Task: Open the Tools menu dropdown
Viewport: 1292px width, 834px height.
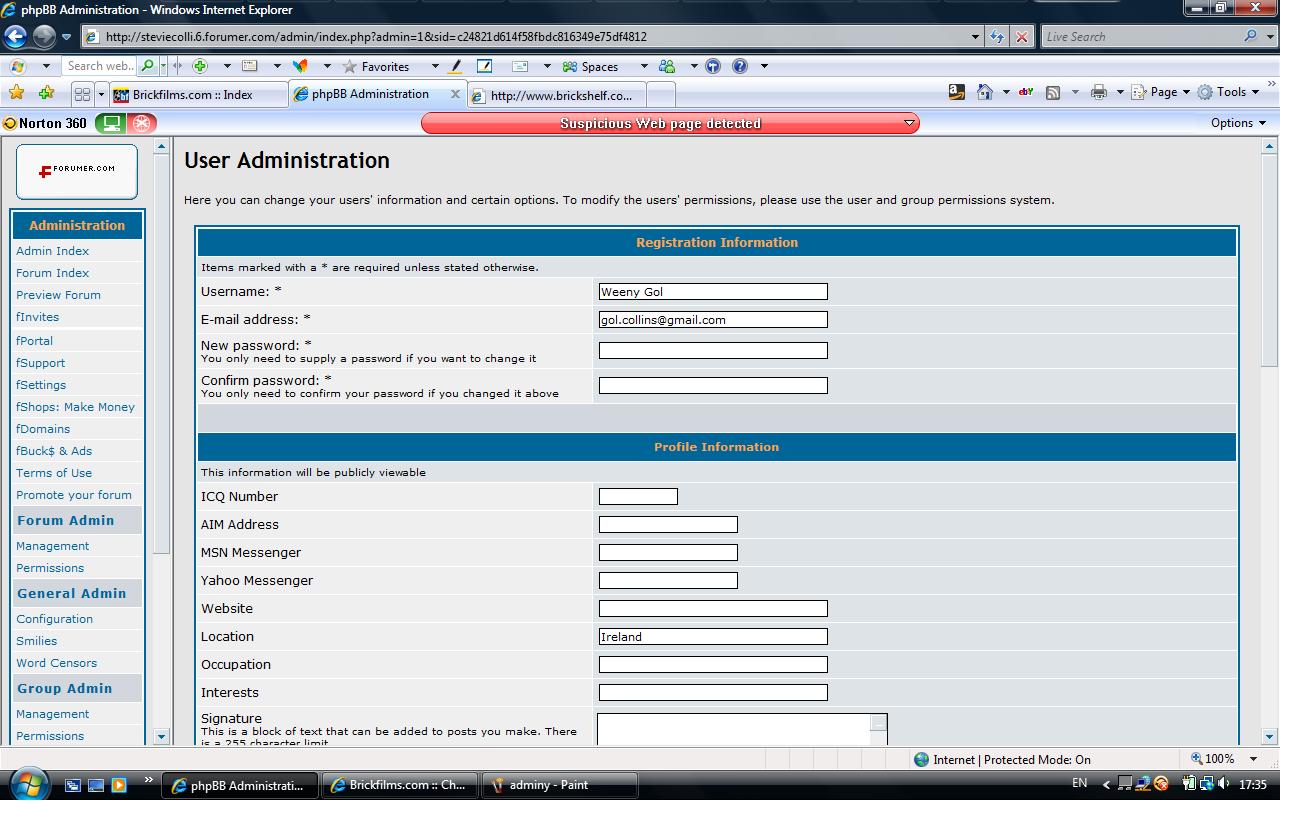Action: [x=1227, y=92]
